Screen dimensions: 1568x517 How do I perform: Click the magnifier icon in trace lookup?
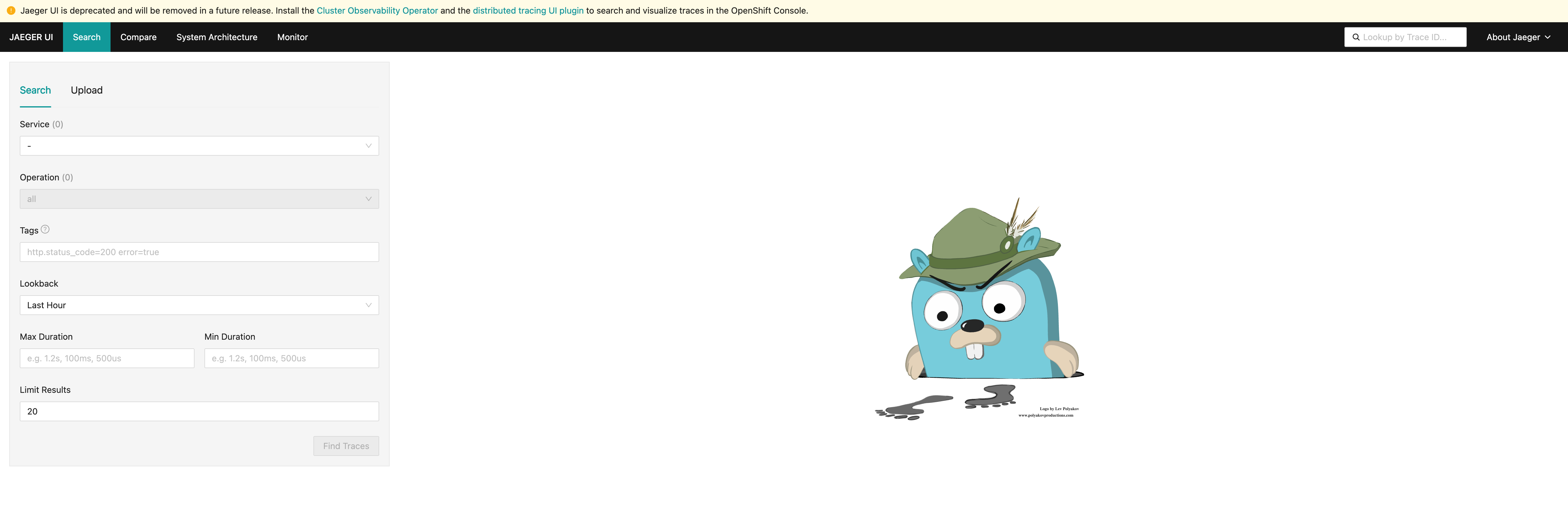(1356, 37)
